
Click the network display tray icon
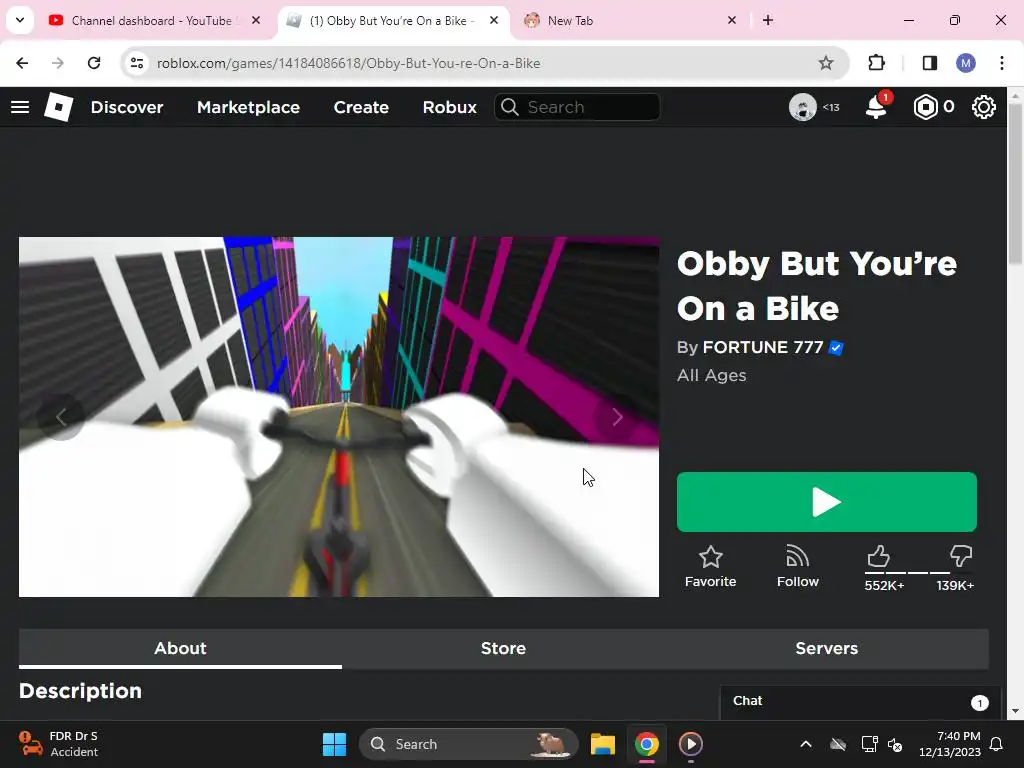(x=869, y=744)
